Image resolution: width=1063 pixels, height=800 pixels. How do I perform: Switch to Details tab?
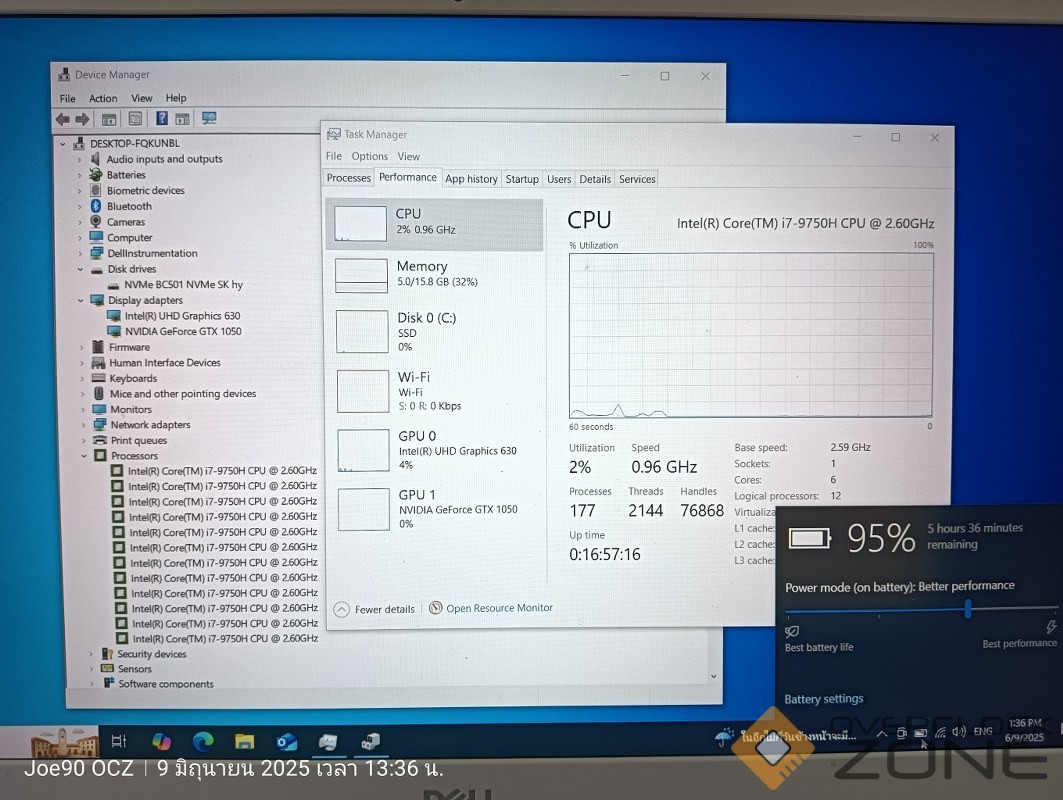click(x=595, y=179)
